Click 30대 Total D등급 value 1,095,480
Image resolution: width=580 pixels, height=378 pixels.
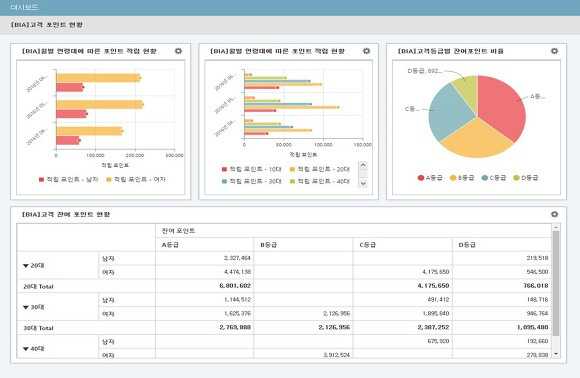click(x=533, y=327)
